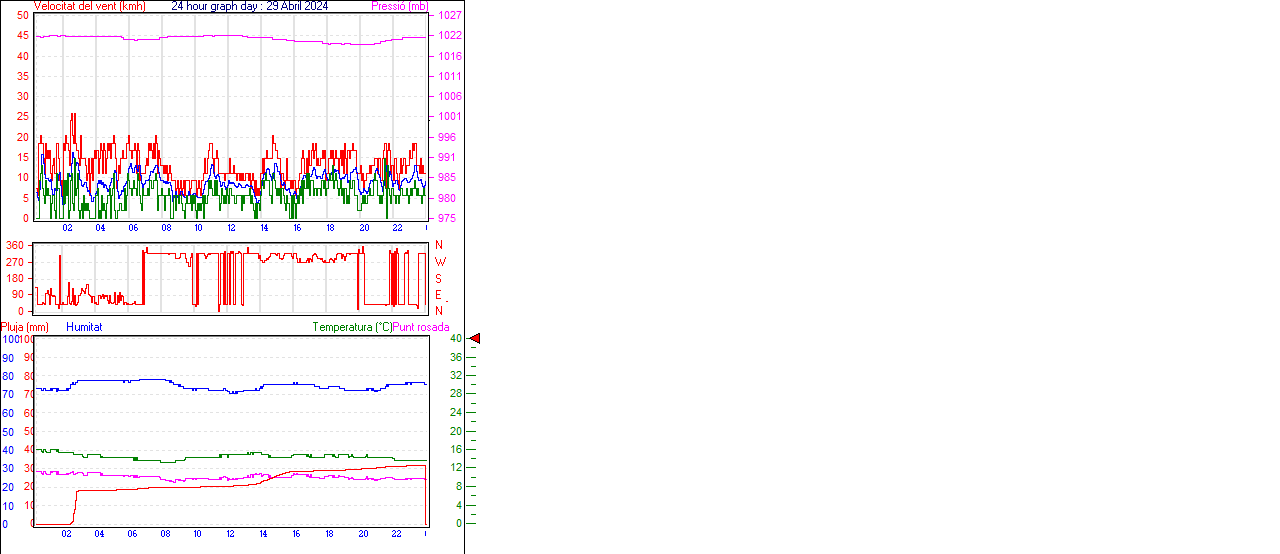Click the 'Pluja (mm)' legend label

(25, 327)
